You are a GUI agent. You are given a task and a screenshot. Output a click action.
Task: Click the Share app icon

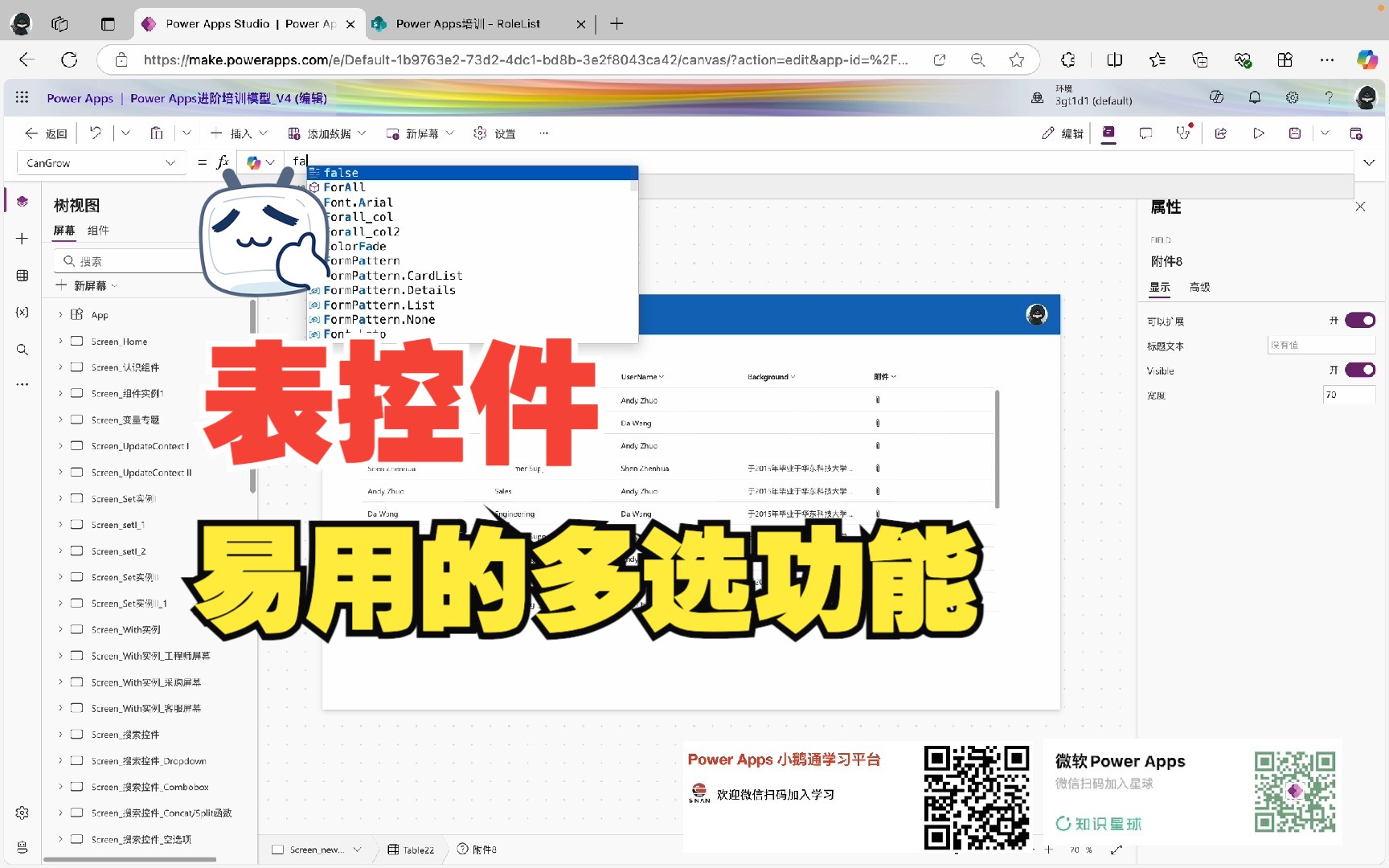point(1221,133)
